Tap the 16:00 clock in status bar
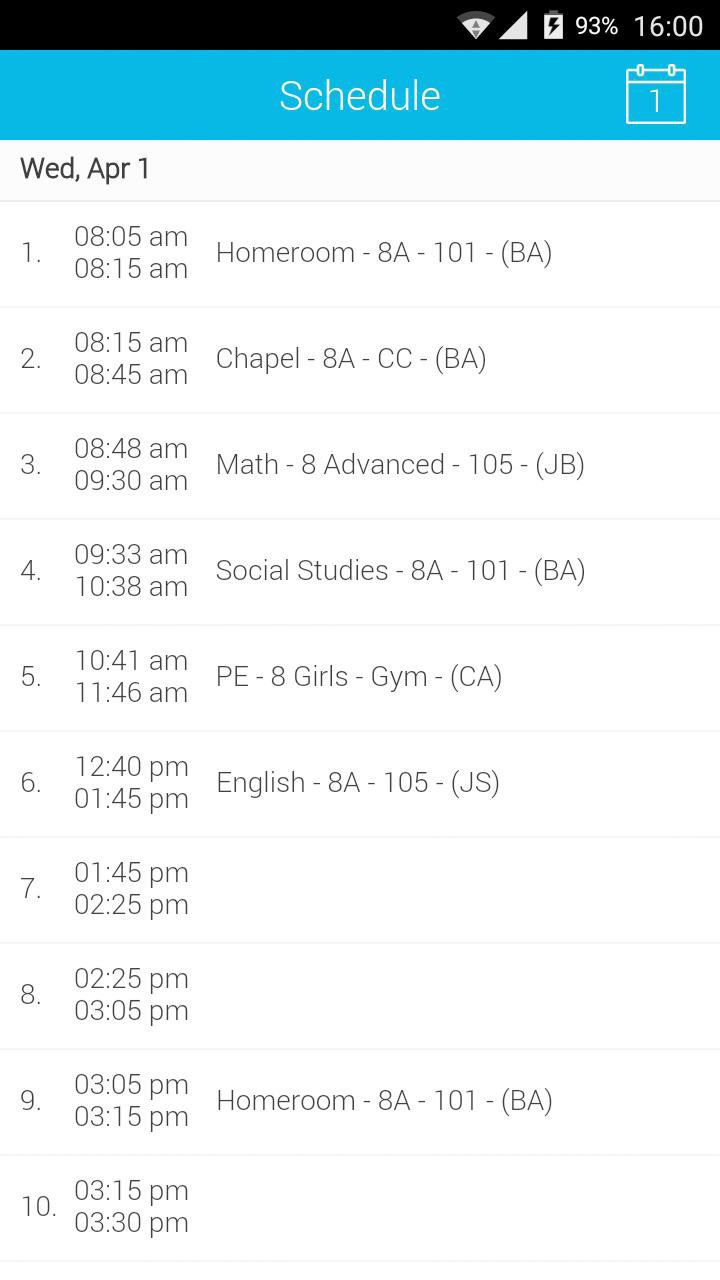The height and width of the screenshot is (1280, 720). 668,26
